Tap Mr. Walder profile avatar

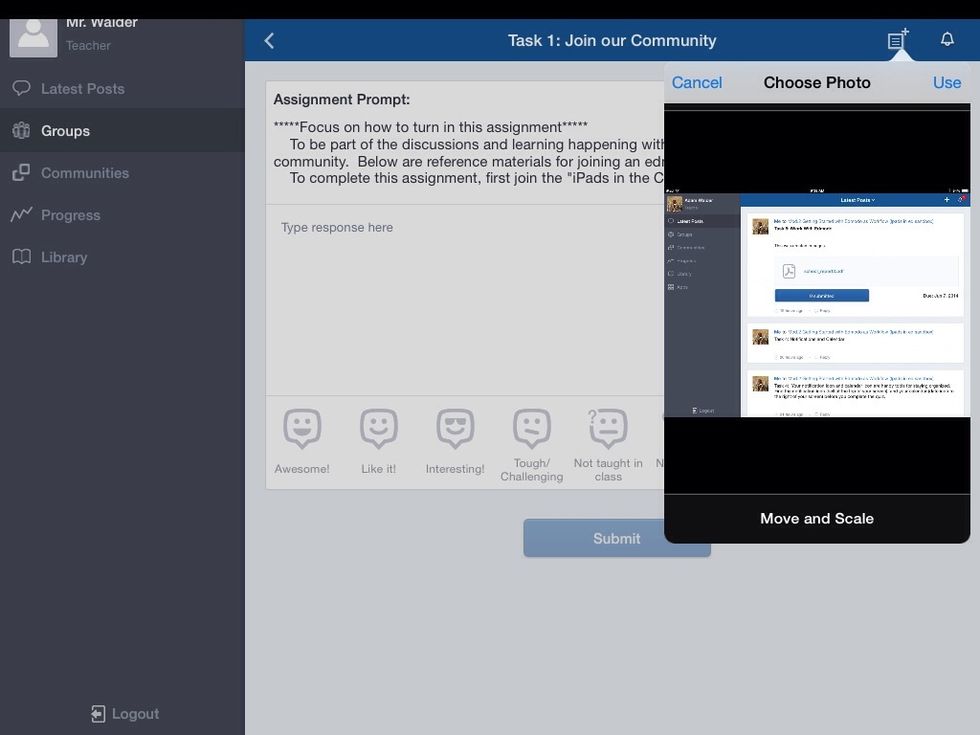click(x=33, y=35)
